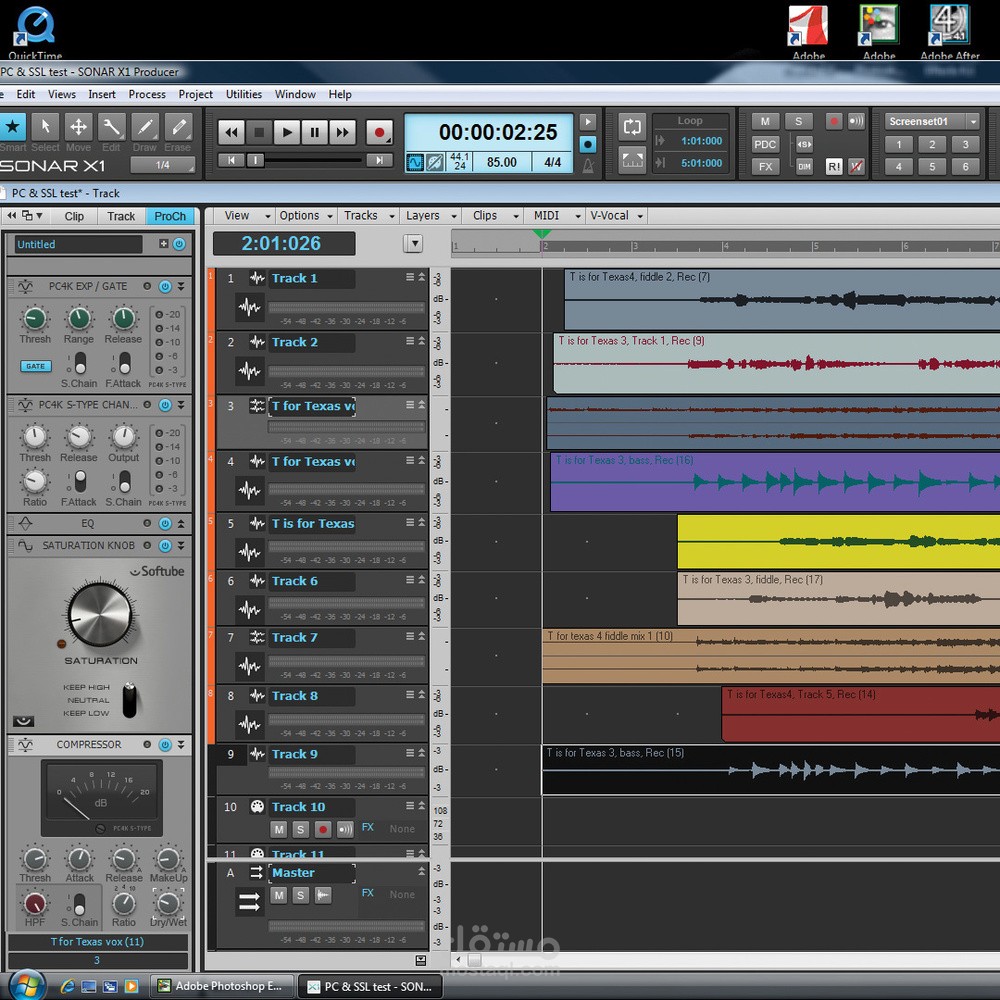Toggle power on the EQ module

165,524
